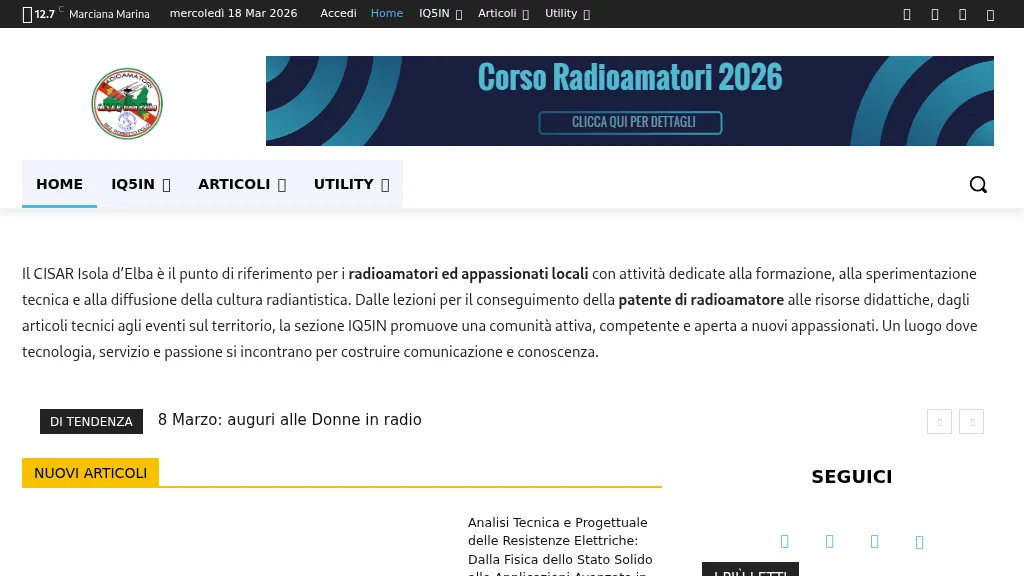Select HOME in the main navigation
This screenshot has width=1024, height=576.
(59, 184)
